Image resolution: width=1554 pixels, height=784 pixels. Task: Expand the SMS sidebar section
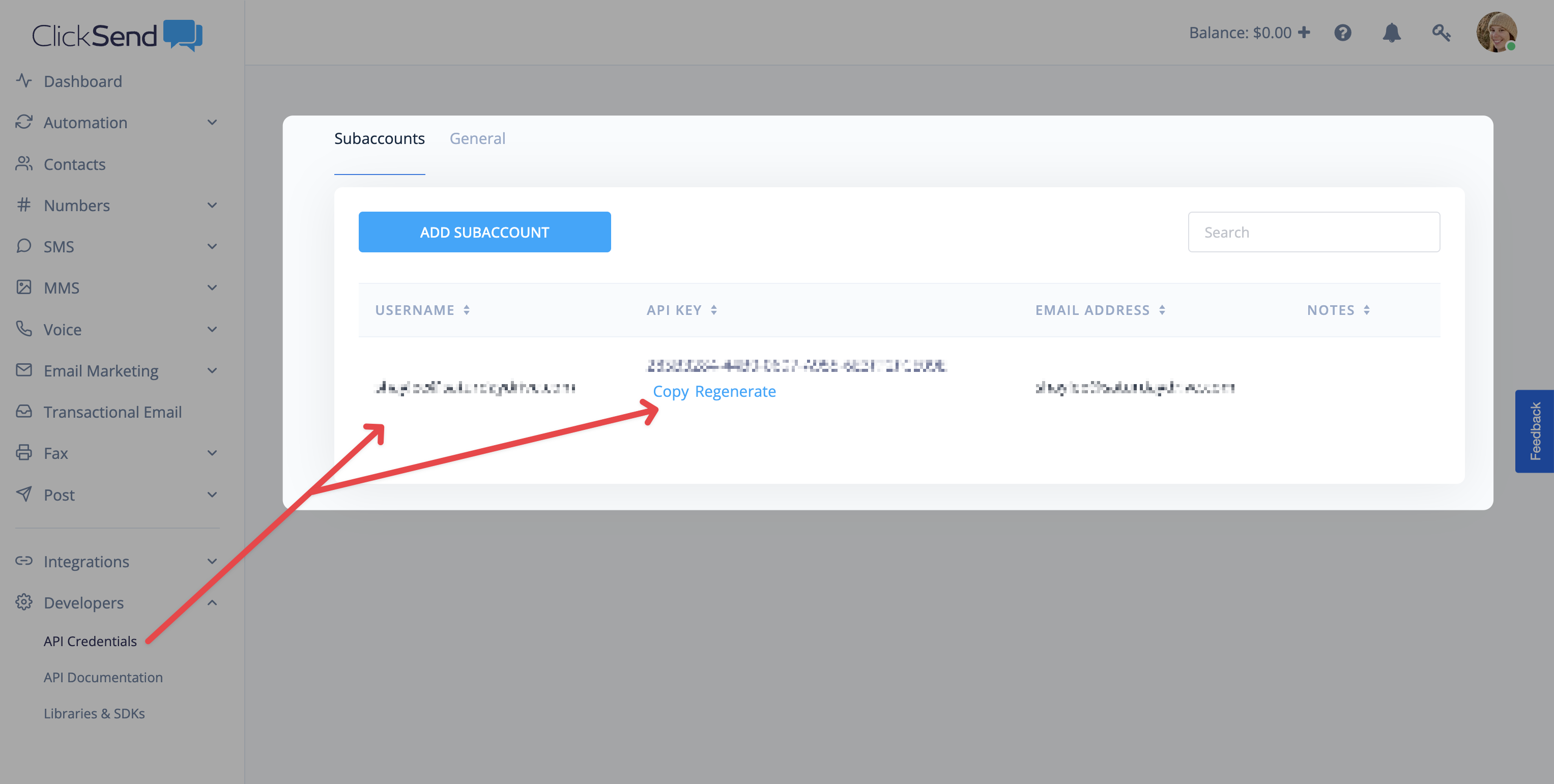(x=212, y=247)
